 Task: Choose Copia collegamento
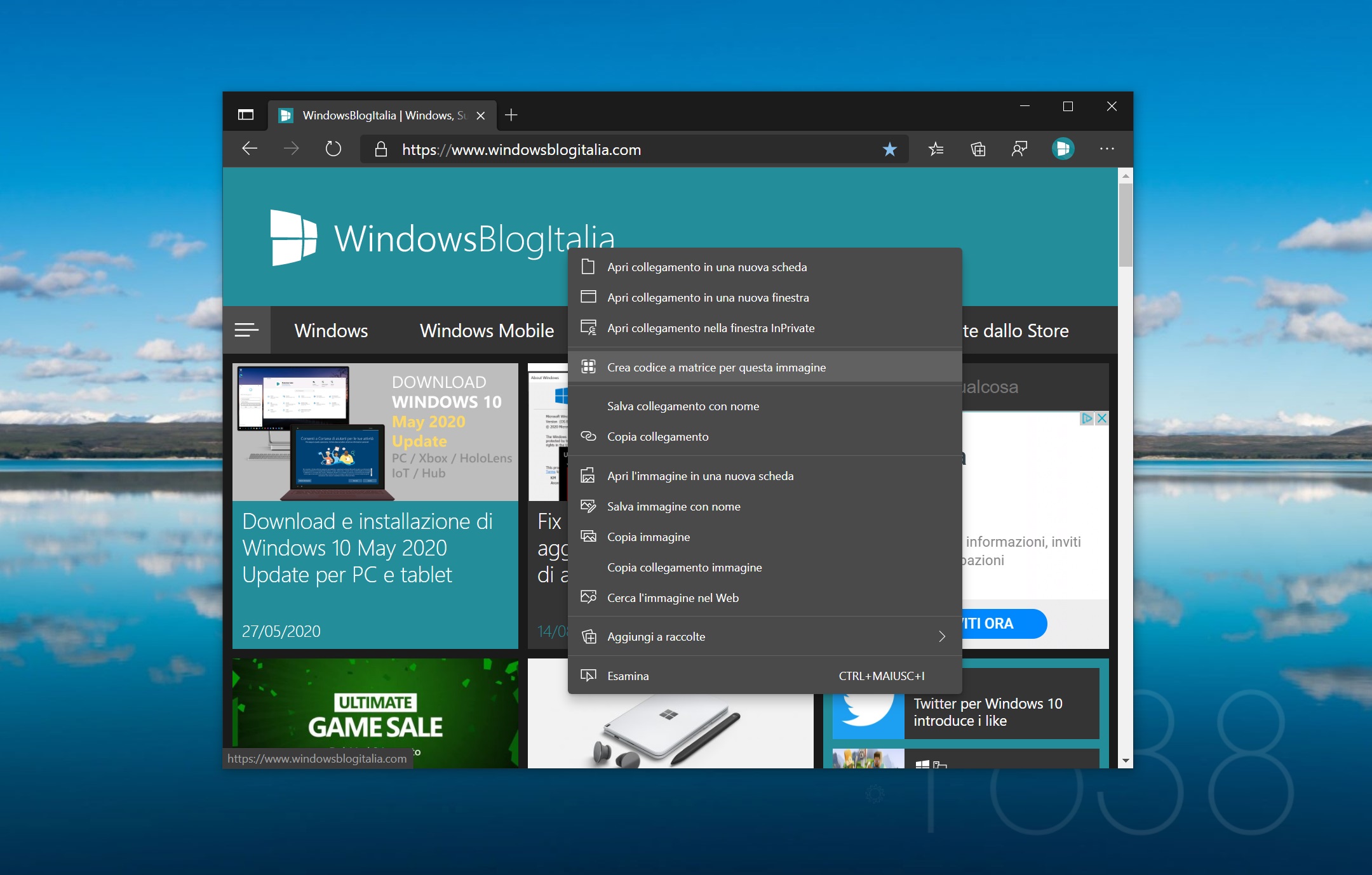tap(765, 437)
